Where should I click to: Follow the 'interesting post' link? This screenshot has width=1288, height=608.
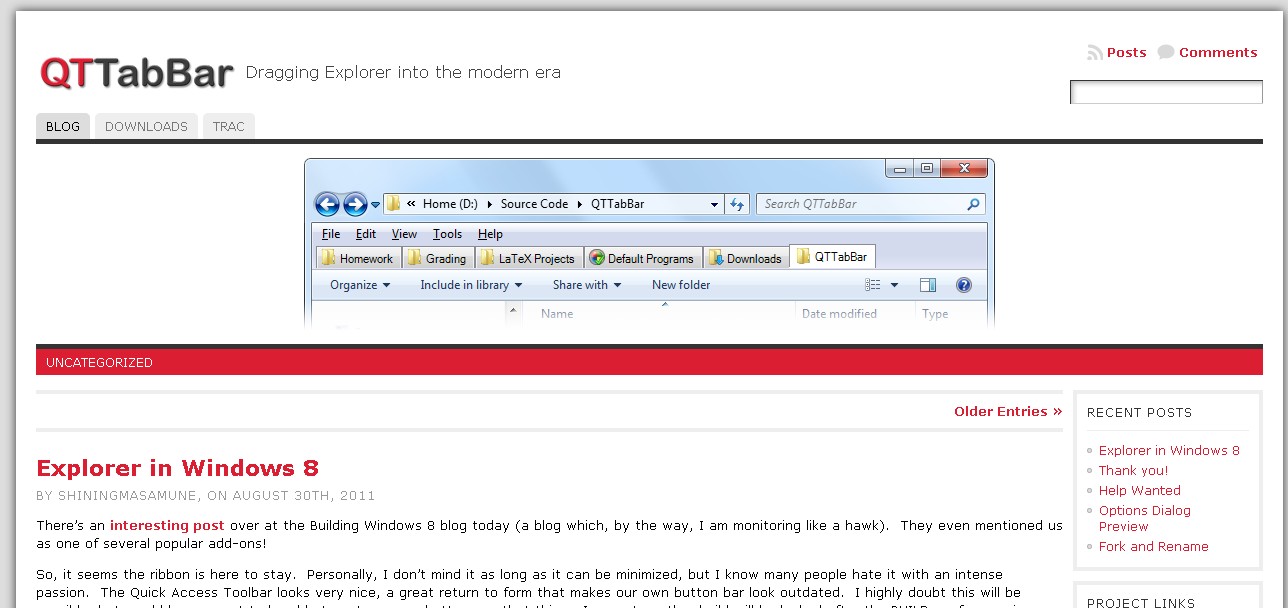click(167, 525)
